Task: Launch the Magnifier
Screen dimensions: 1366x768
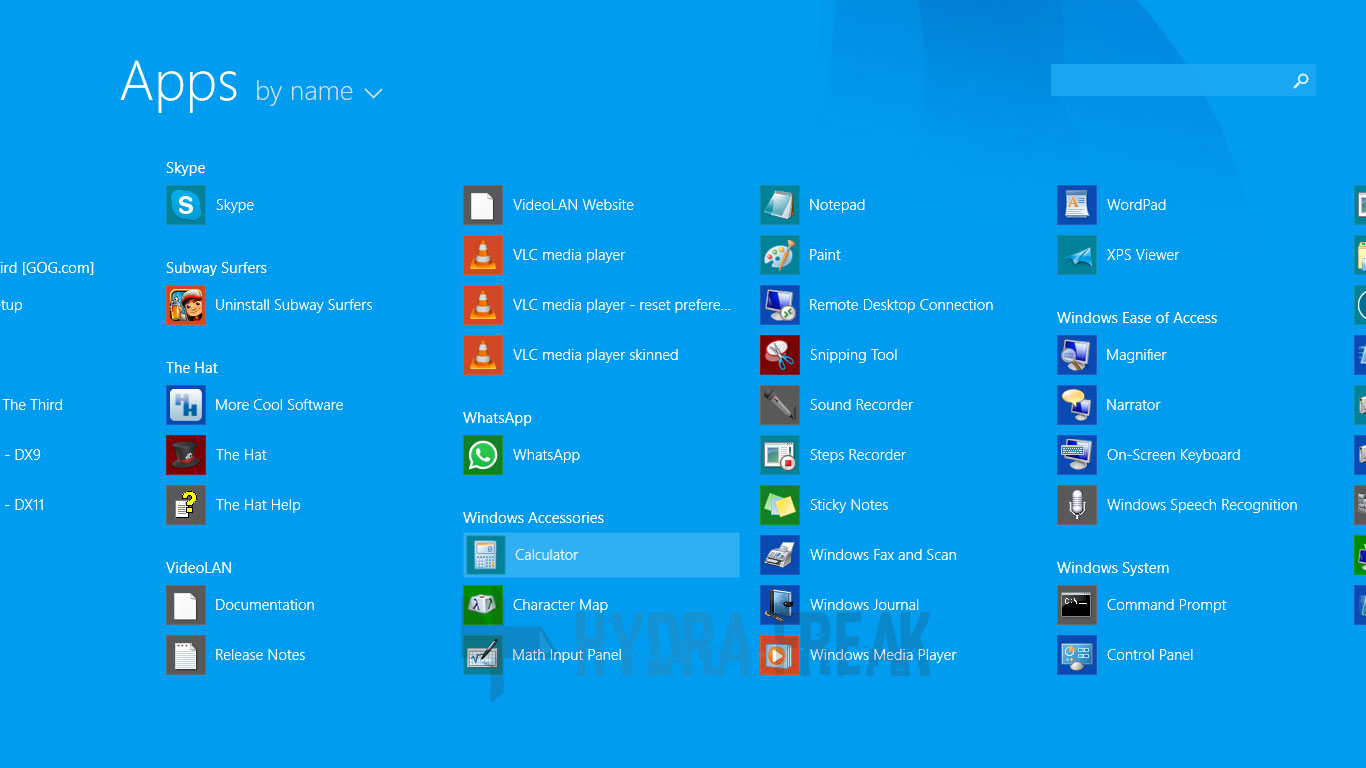Action: click(x=1138, y=355)
